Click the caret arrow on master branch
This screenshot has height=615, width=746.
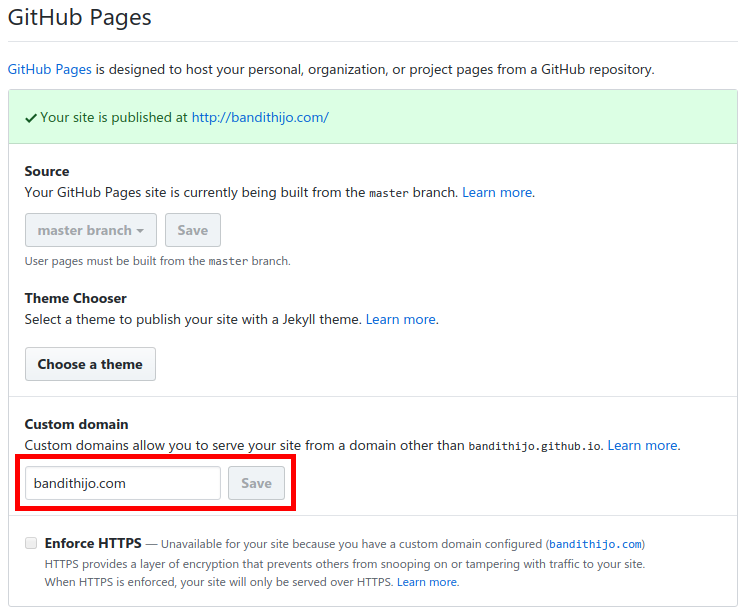click(x=140, y=231)
